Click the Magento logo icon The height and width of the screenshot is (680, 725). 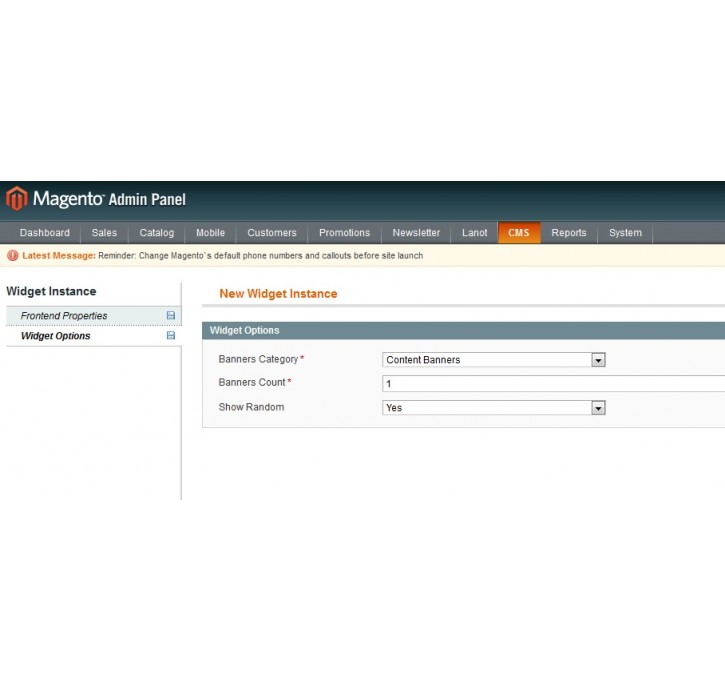(16, 198)
